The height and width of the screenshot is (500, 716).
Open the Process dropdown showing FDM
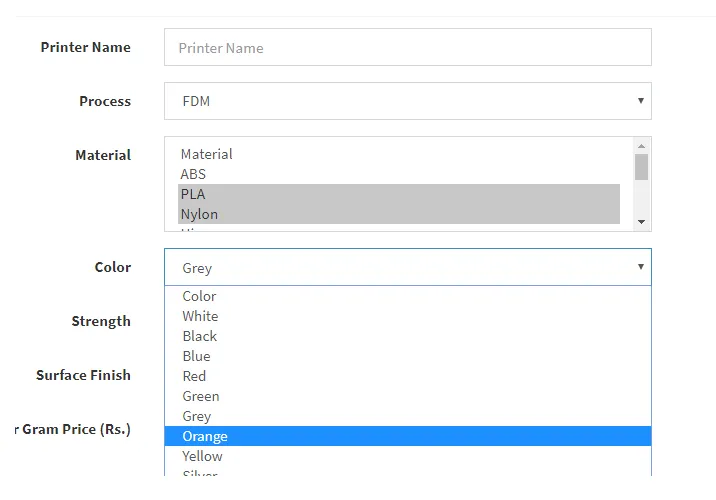pyautogui.click(x=407, y=101)
